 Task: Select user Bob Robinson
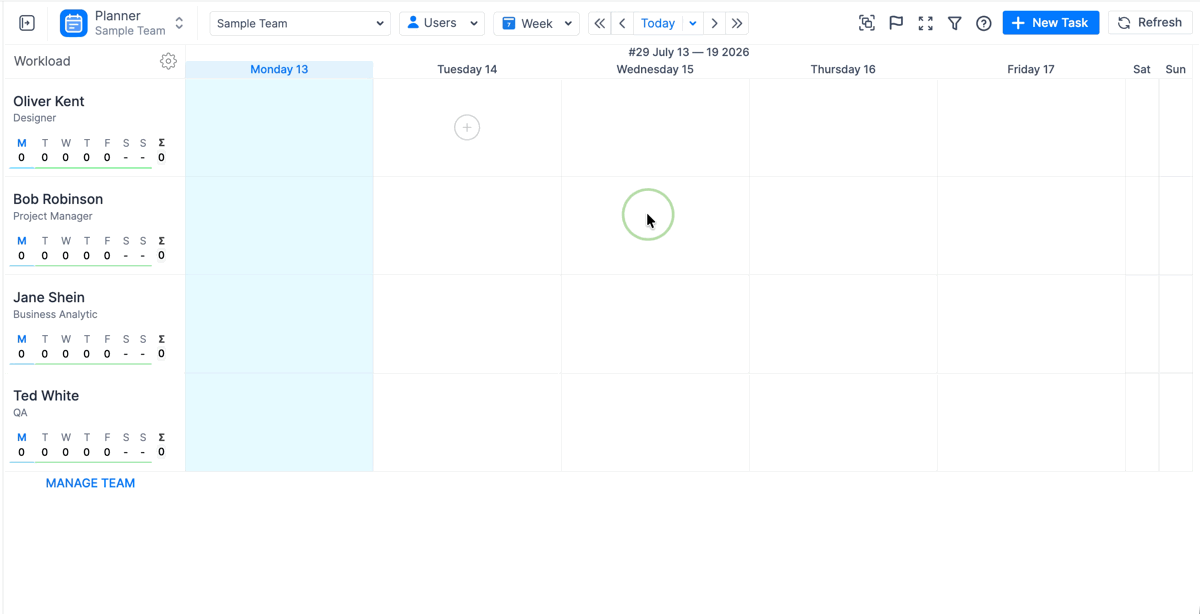58,199
